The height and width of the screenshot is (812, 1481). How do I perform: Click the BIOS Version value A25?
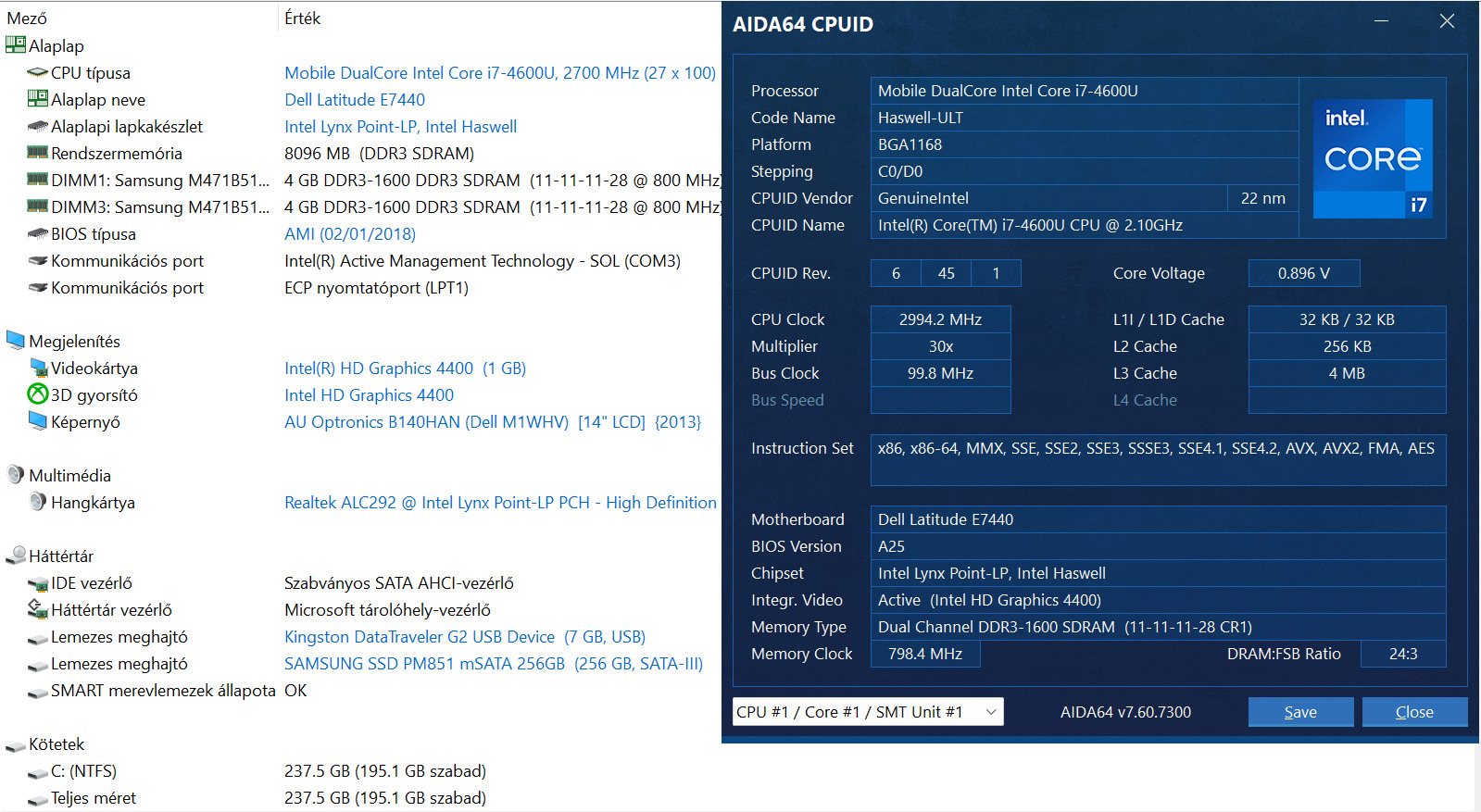point(1158,546)
